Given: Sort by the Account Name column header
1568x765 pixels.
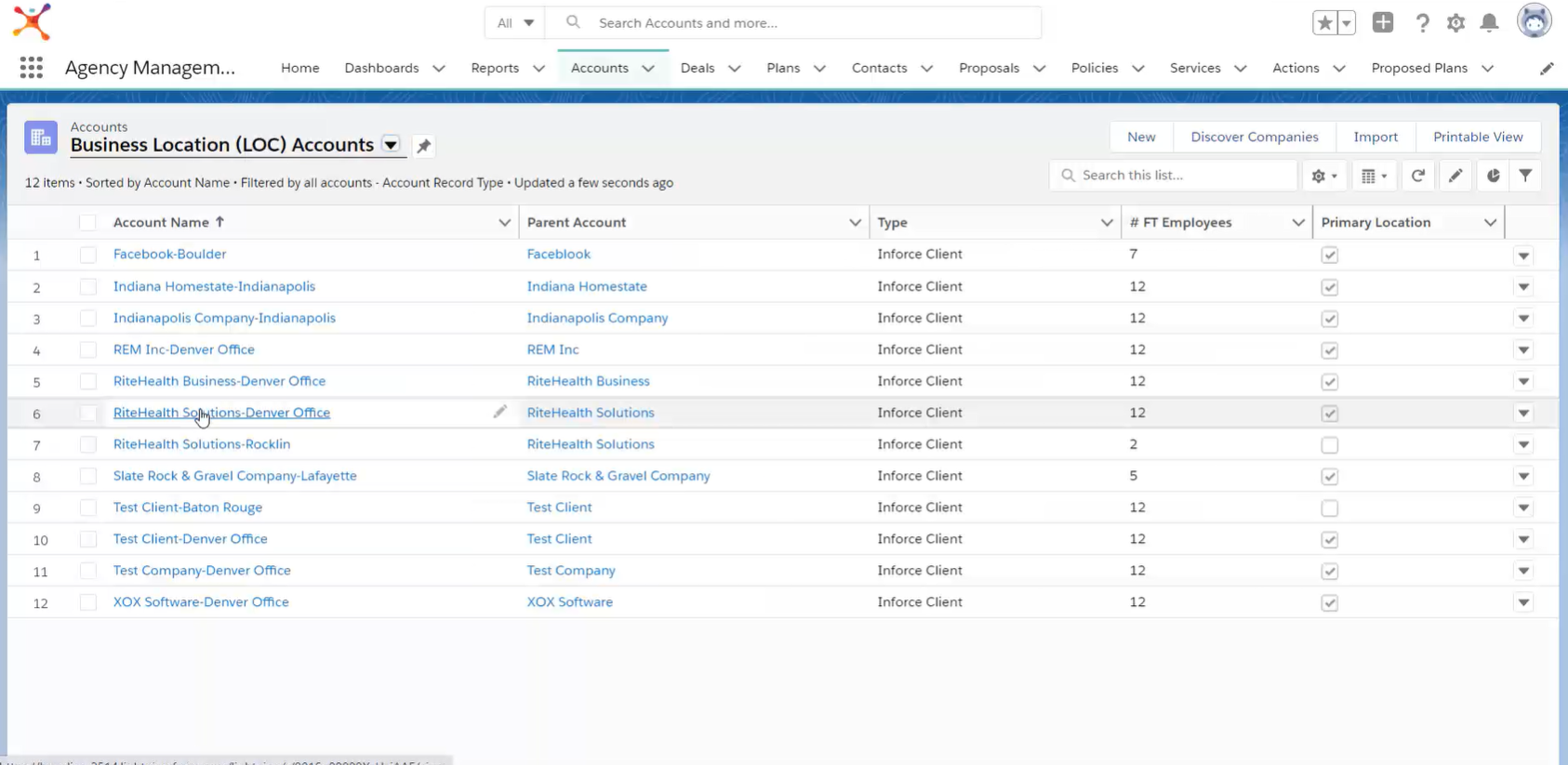Looking at the screenshot, I should [x=168, y=222].
